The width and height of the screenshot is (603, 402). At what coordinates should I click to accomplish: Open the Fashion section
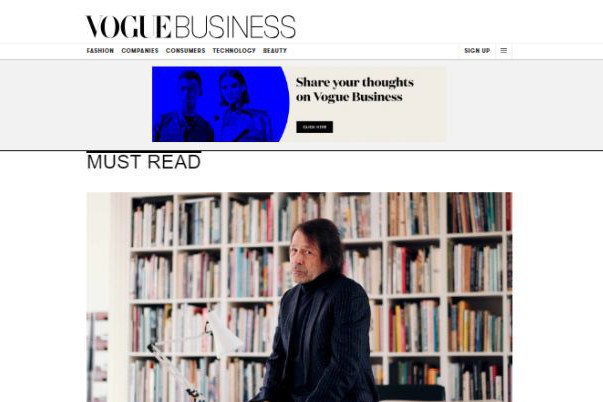pos(100,50)
